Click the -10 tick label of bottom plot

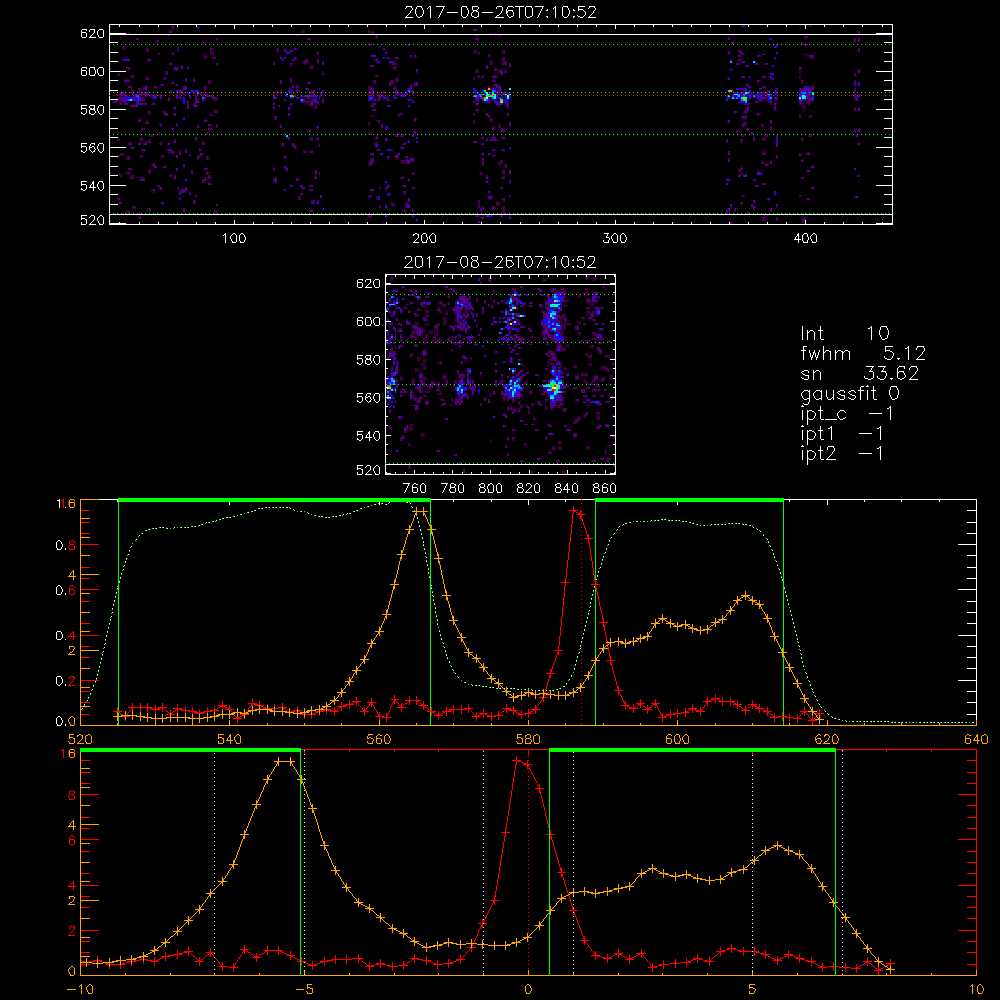pos(80,989)
